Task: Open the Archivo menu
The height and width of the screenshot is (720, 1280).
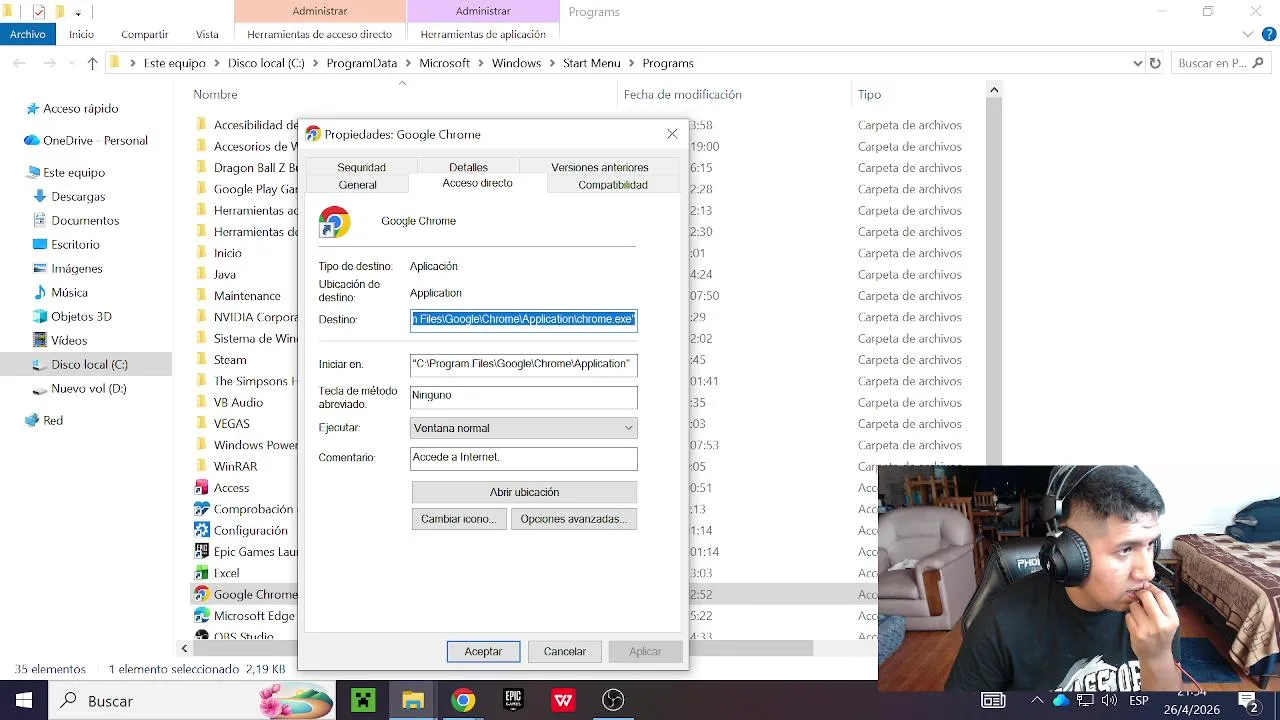Action: pos(28,34)
